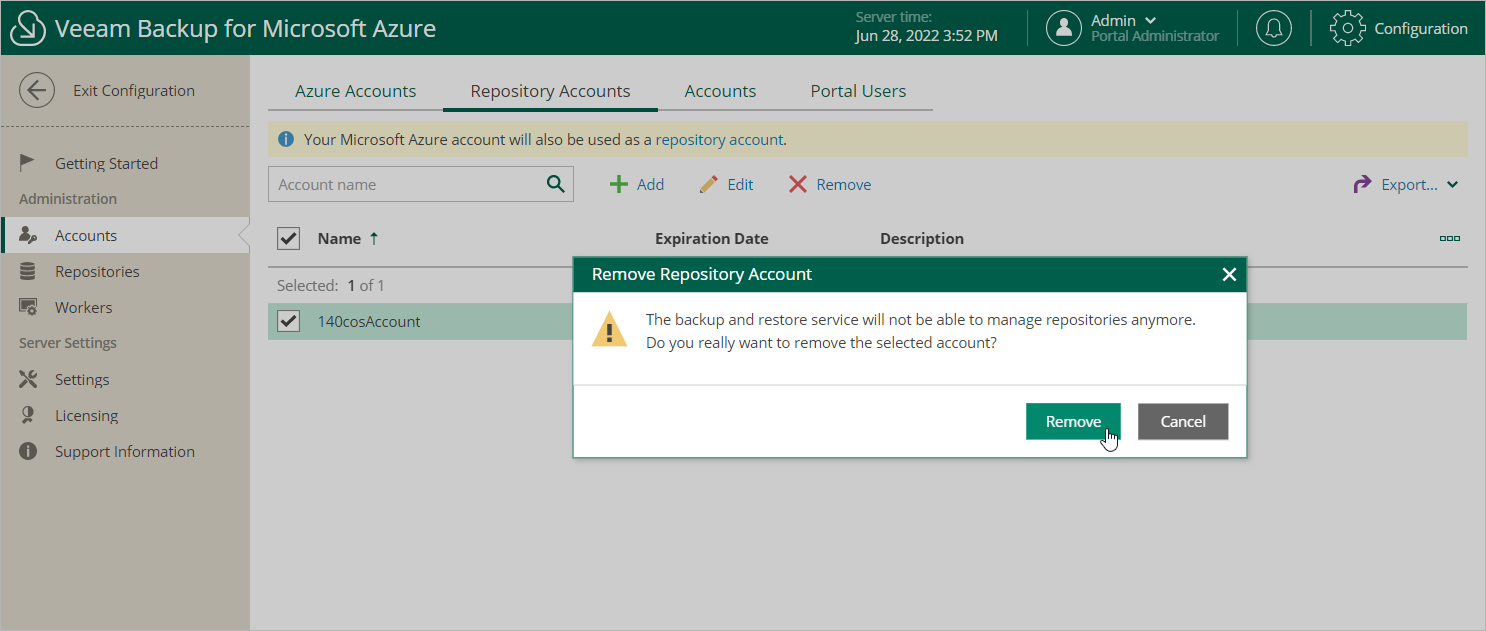Open the notifications bell

pos(1273,28)
